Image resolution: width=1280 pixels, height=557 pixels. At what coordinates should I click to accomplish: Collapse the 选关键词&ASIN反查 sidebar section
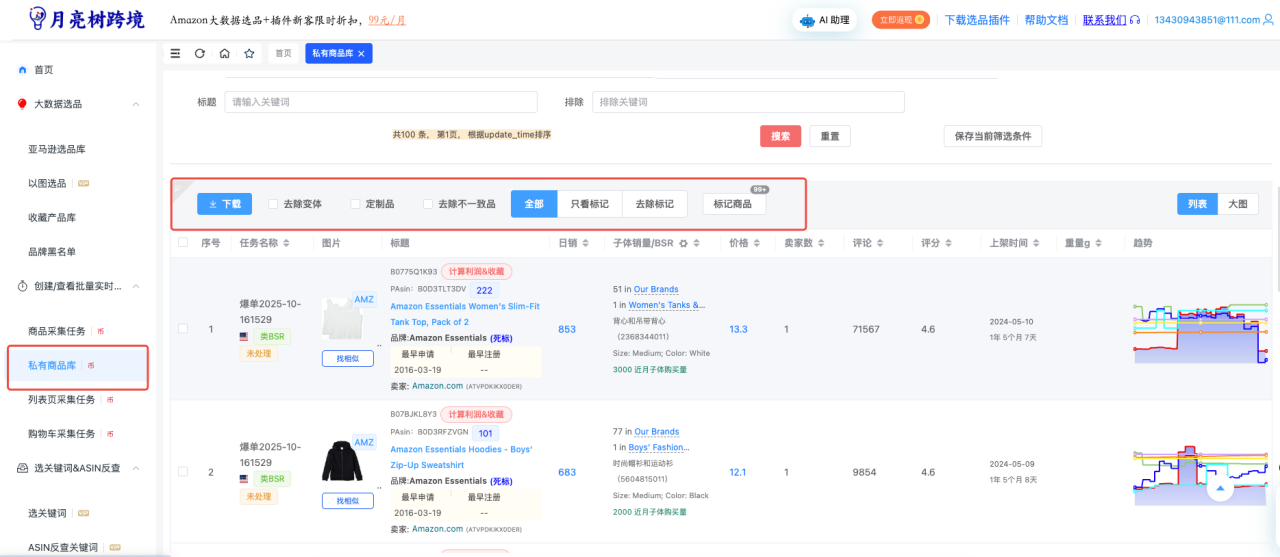click(135, 468)
